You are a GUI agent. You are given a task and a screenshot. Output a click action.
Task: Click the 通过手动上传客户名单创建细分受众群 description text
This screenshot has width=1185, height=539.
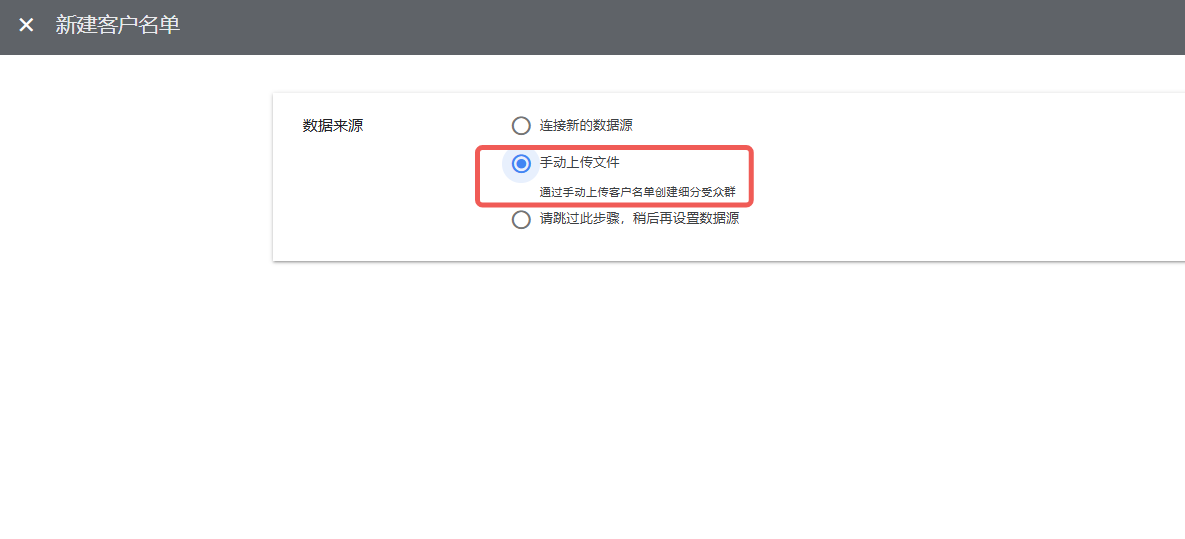click(x=637, y=192)
